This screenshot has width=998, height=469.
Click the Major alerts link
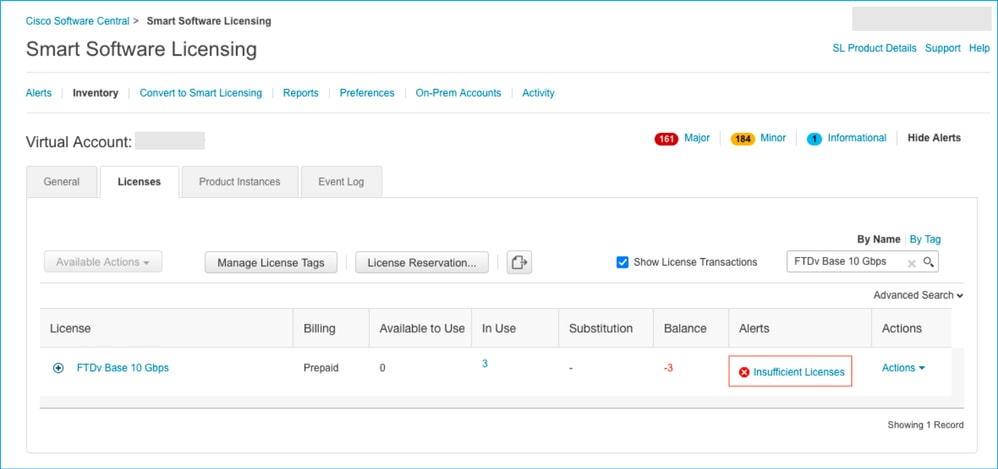[x=697, y=138]
